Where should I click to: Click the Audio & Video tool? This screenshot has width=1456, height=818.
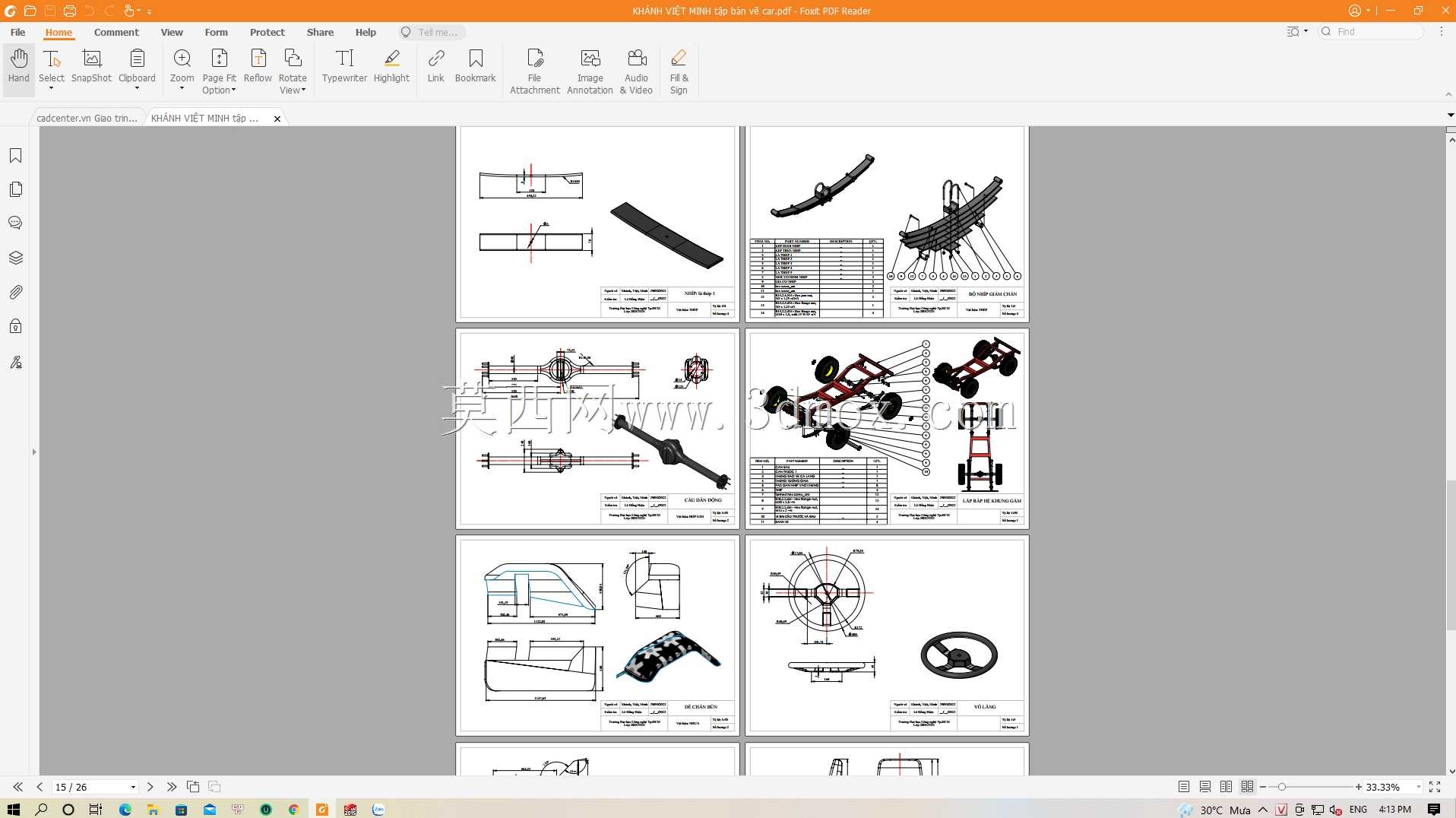click(x=636, y=71)
